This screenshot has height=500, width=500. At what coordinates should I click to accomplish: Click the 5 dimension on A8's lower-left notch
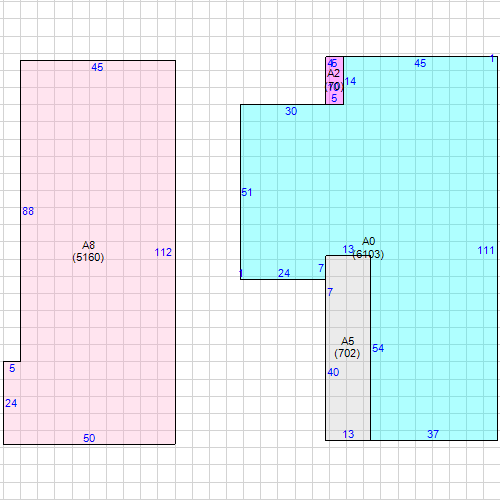click(12, 368)
